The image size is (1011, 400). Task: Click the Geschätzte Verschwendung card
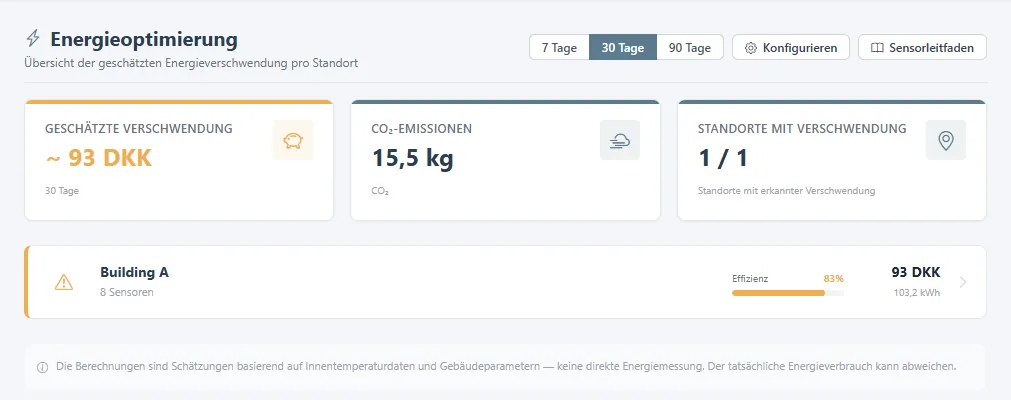click(179, 160)
